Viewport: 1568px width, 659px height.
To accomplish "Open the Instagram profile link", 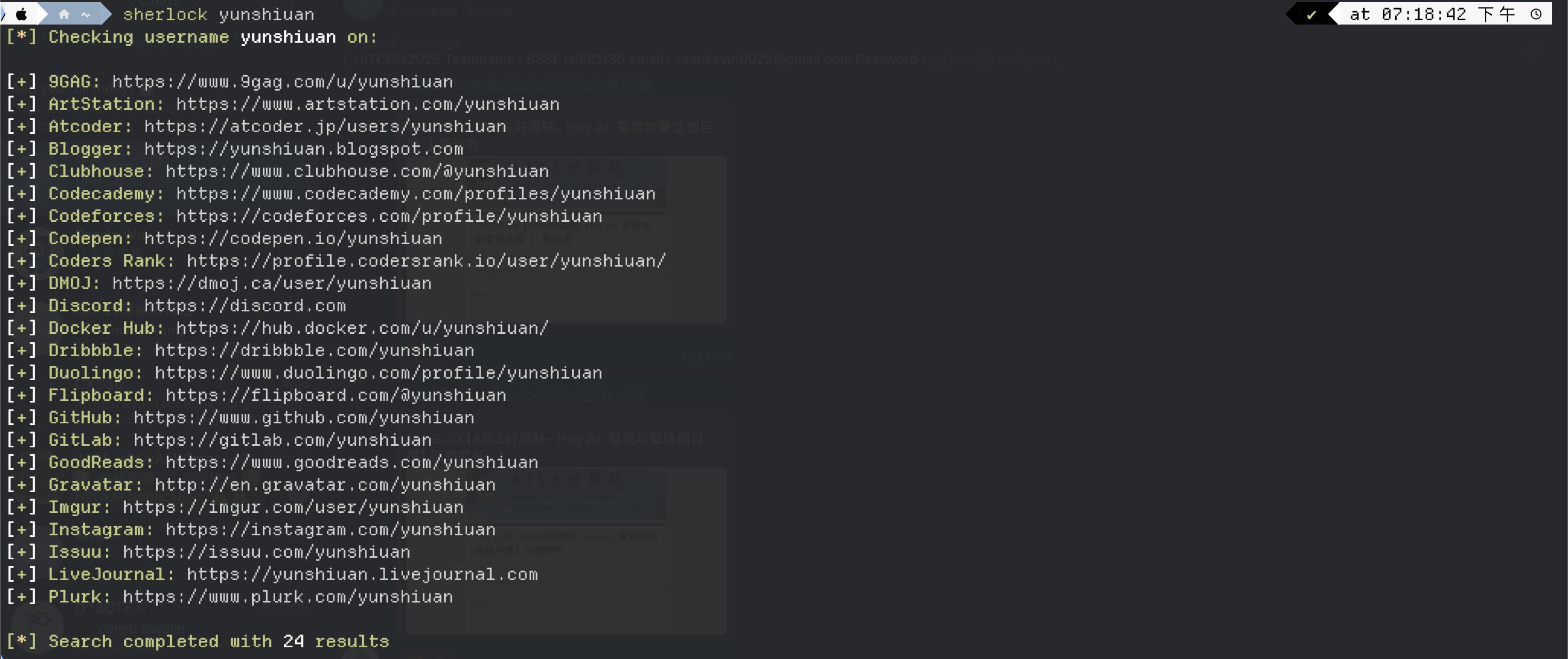I will 331,530.
